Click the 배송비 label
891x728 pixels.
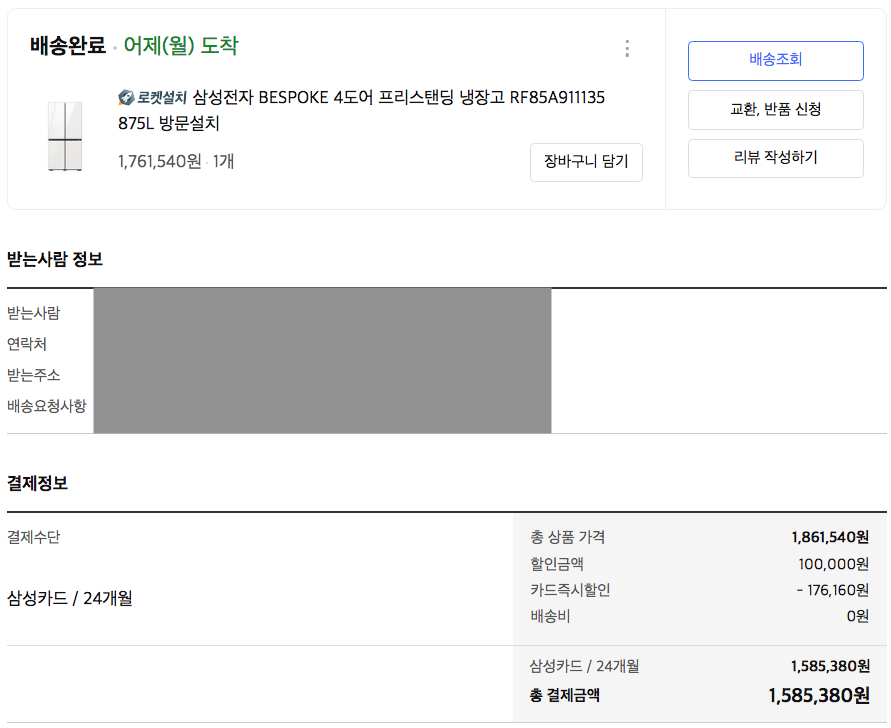coord(549,616)
